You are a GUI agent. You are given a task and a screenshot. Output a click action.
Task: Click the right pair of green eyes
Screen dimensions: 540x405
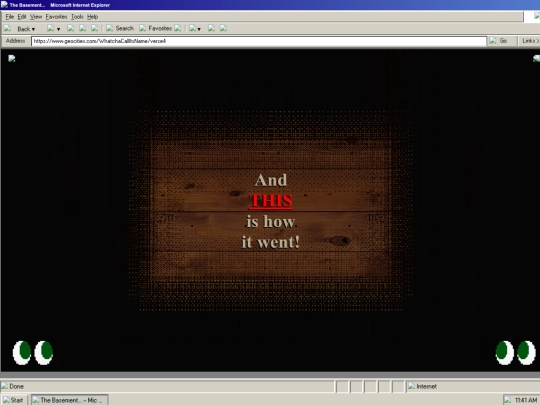(x=516, y=353)
